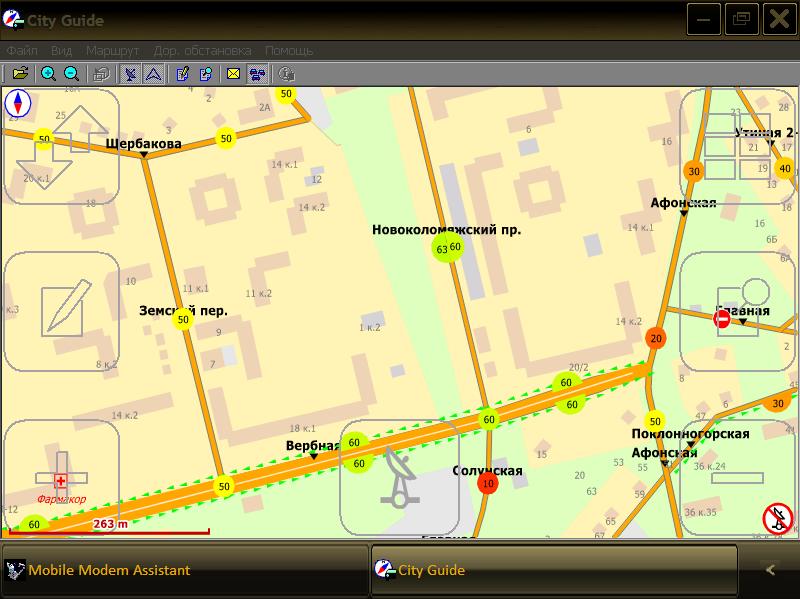Zoom in using the plus magnifier
The image size is (800, 599).
48,73
